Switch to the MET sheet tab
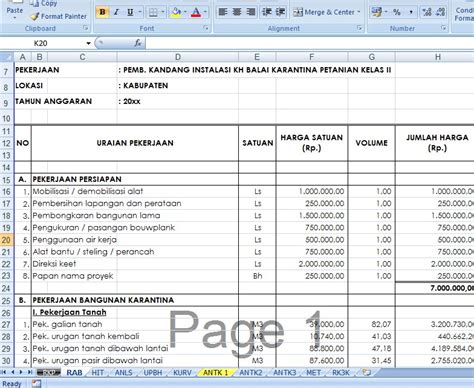Image resolution: width=474 pixels, height=388 pixels. [x=313, y=372]
